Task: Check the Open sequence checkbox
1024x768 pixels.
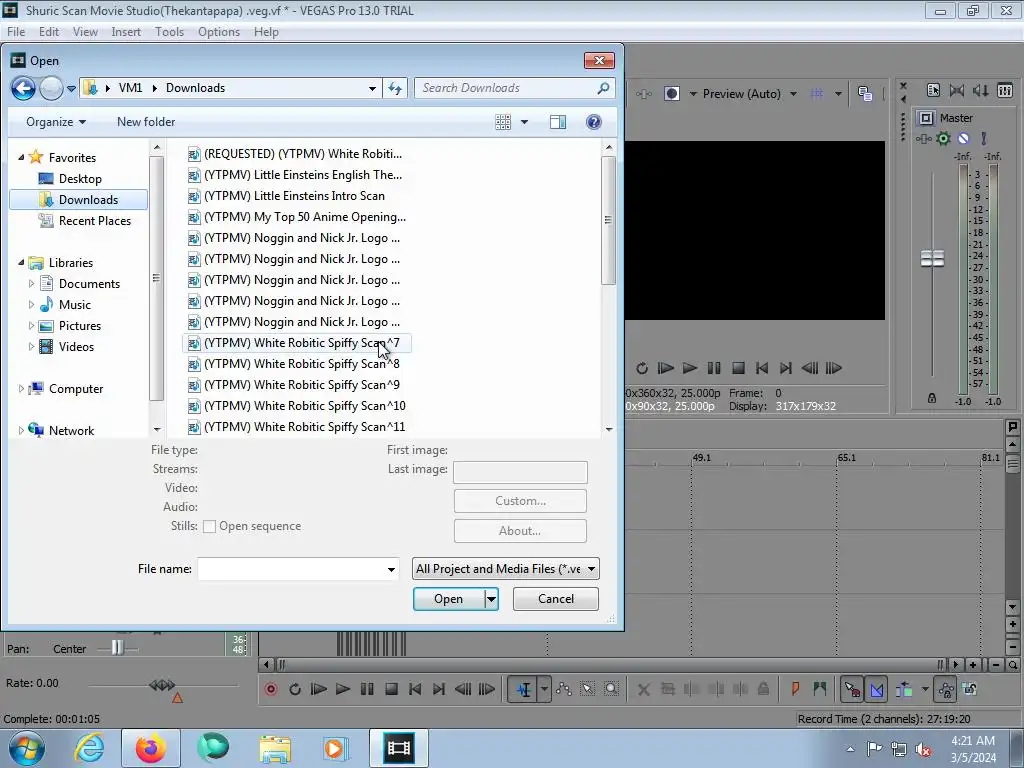Action: tap(209, 526)
